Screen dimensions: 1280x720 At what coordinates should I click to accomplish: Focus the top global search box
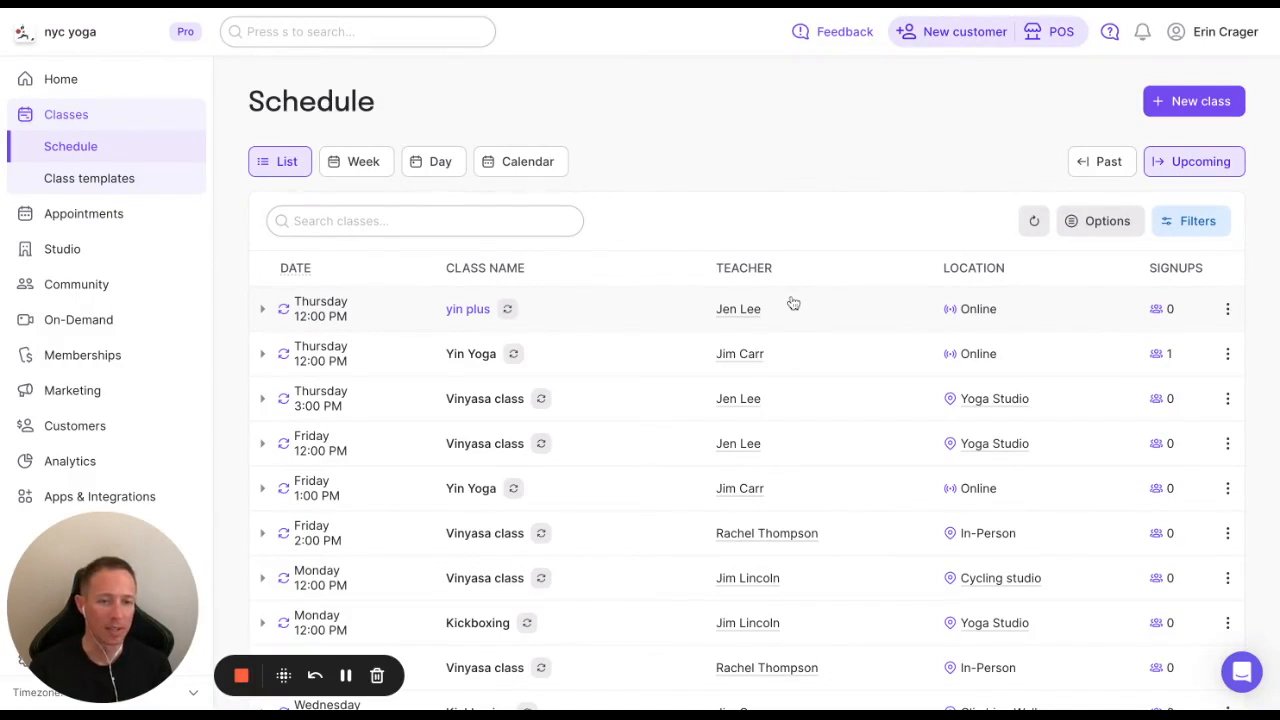[x=358, y=32]
